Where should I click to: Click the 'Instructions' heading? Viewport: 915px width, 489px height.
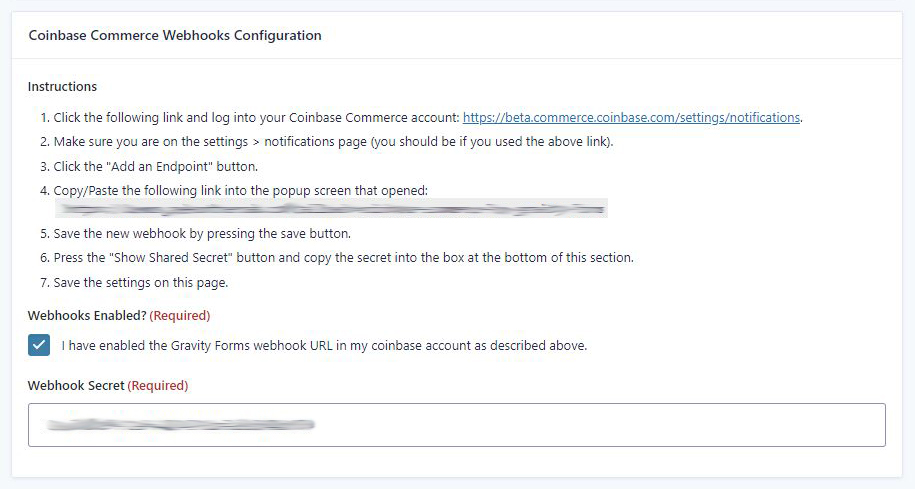point(62,86)
